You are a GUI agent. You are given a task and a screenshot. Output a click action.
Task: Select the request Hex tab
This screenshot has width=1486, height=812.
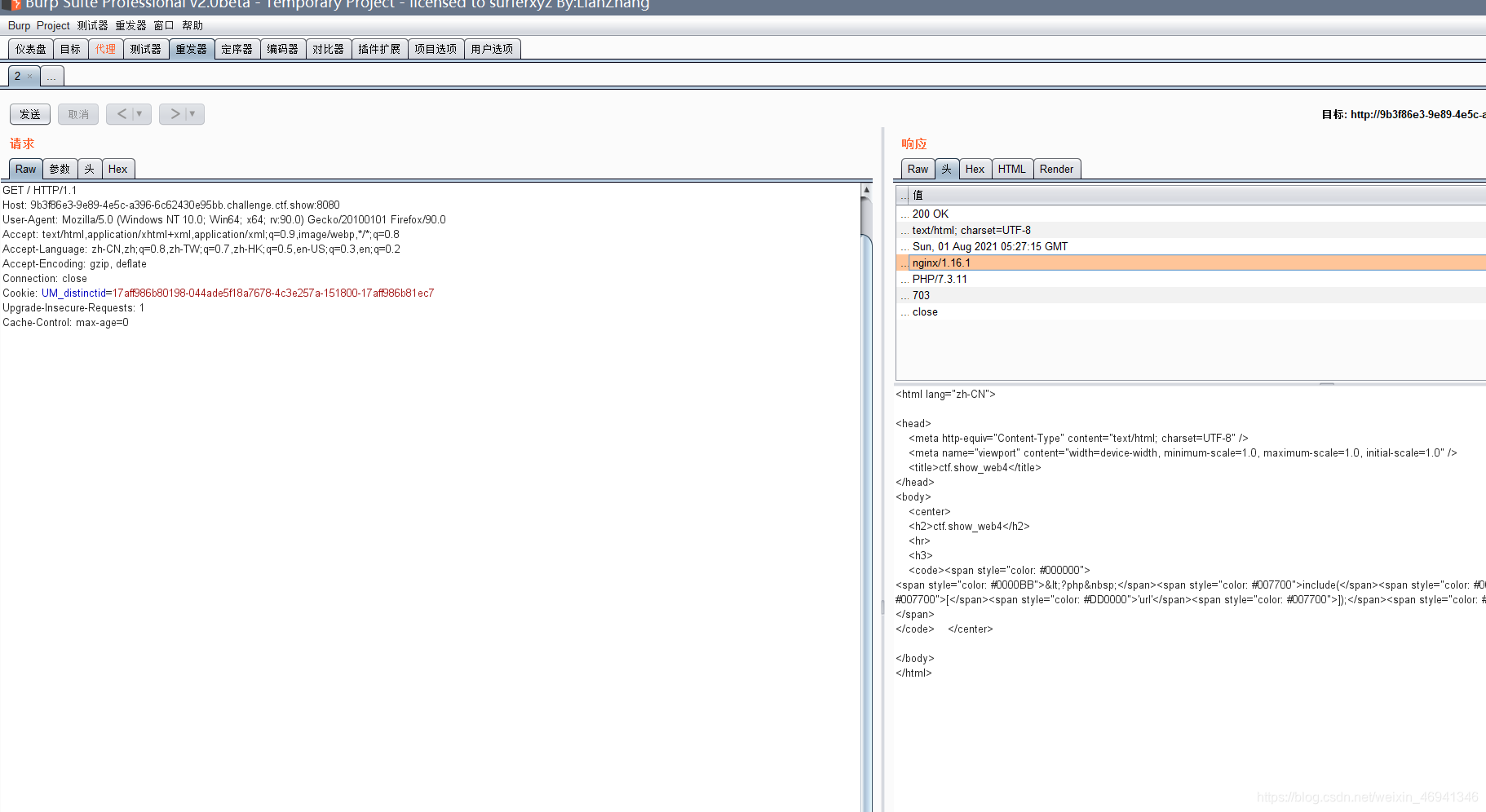point(118,169)
